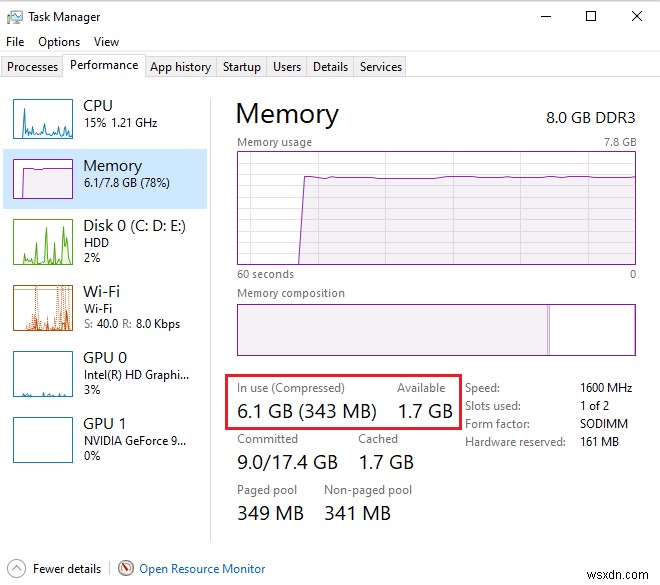Image resolution: width=660 pixels, height=585 pixels.
Task: Select the Wi-Fi throughput graph thumbnail
Action: coord(43,308)
